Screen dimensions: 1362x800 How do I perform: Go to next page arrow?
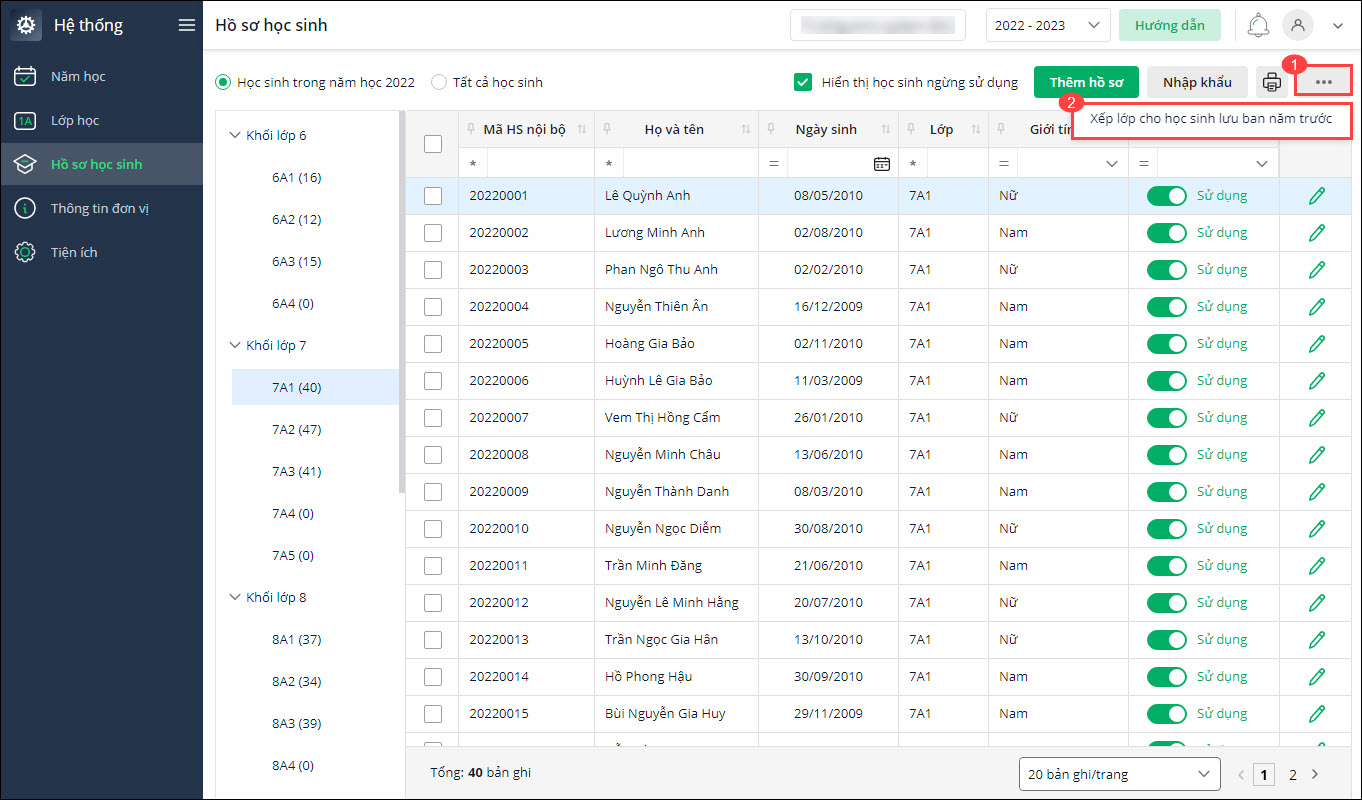1315,774
